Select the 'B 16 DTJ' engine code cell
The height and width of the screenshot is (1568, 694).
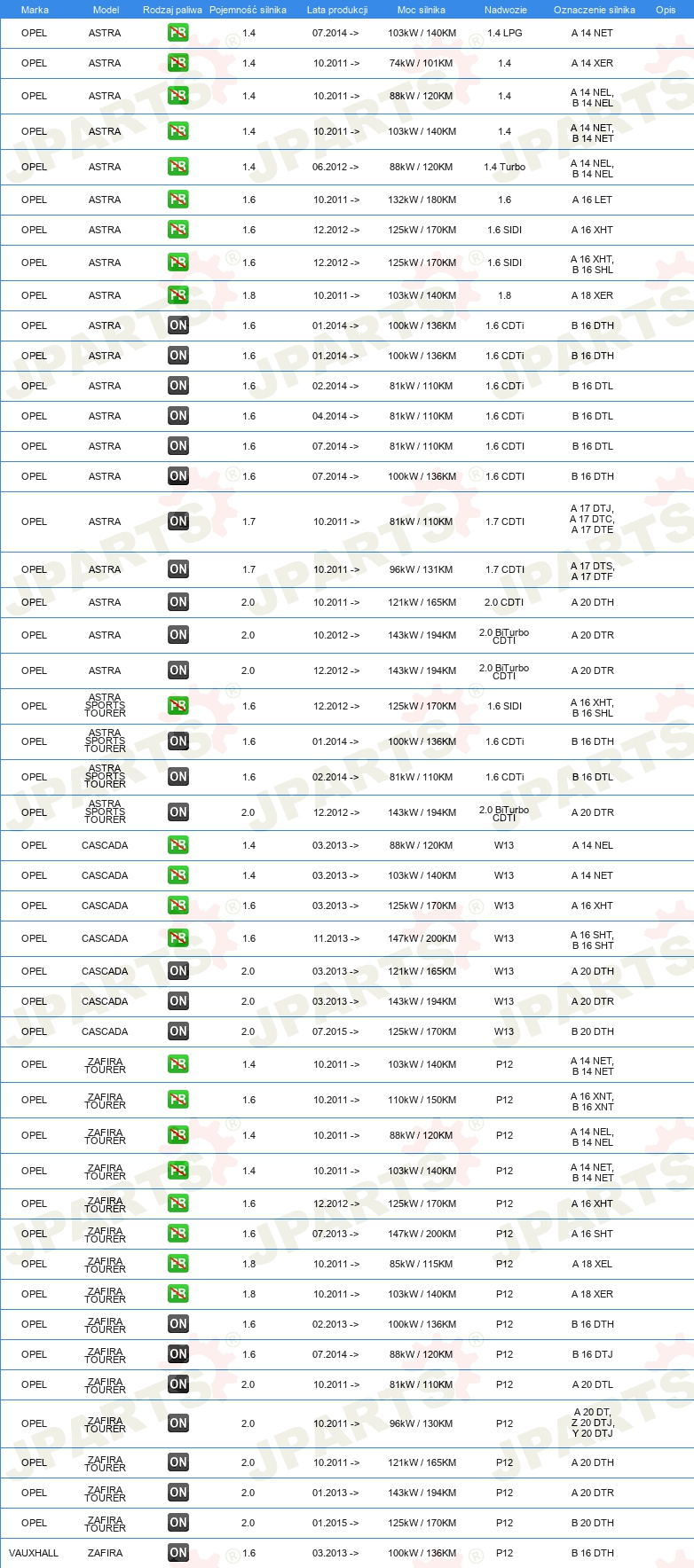592,1354
